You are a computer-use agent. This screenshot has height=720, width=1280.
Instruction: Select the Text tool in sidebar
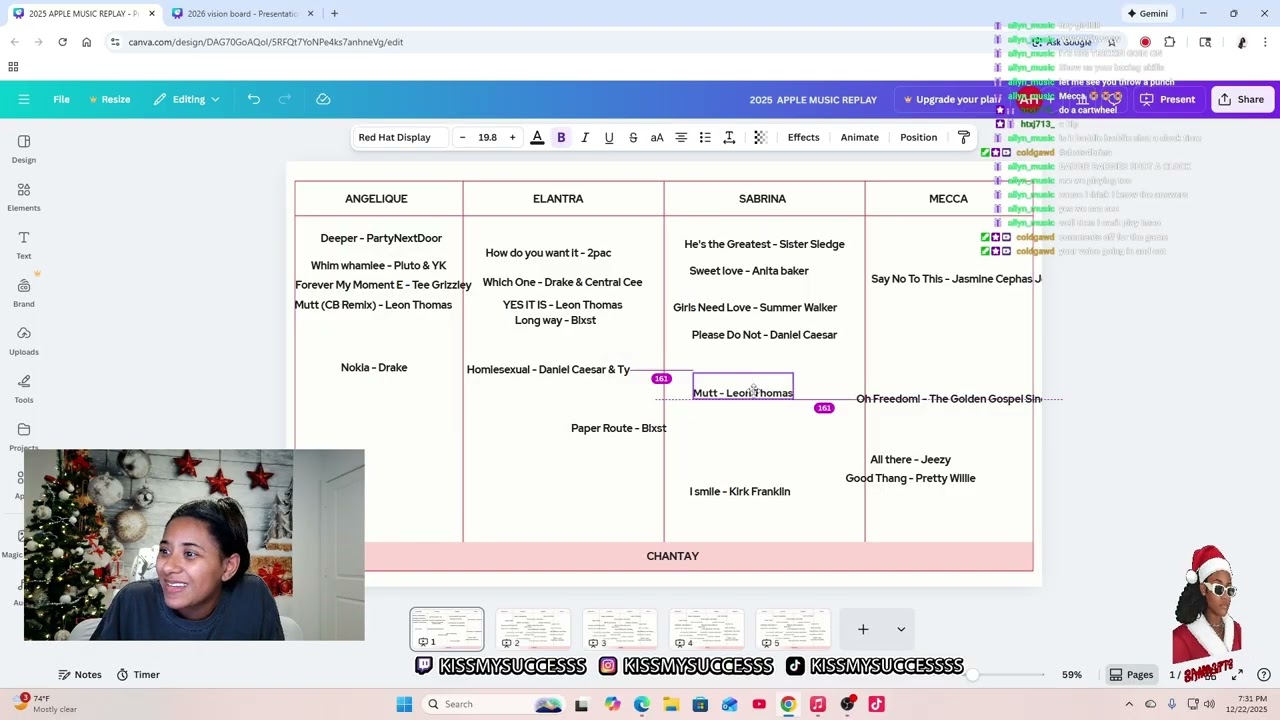pyautogui.click(x=24, y=244)
